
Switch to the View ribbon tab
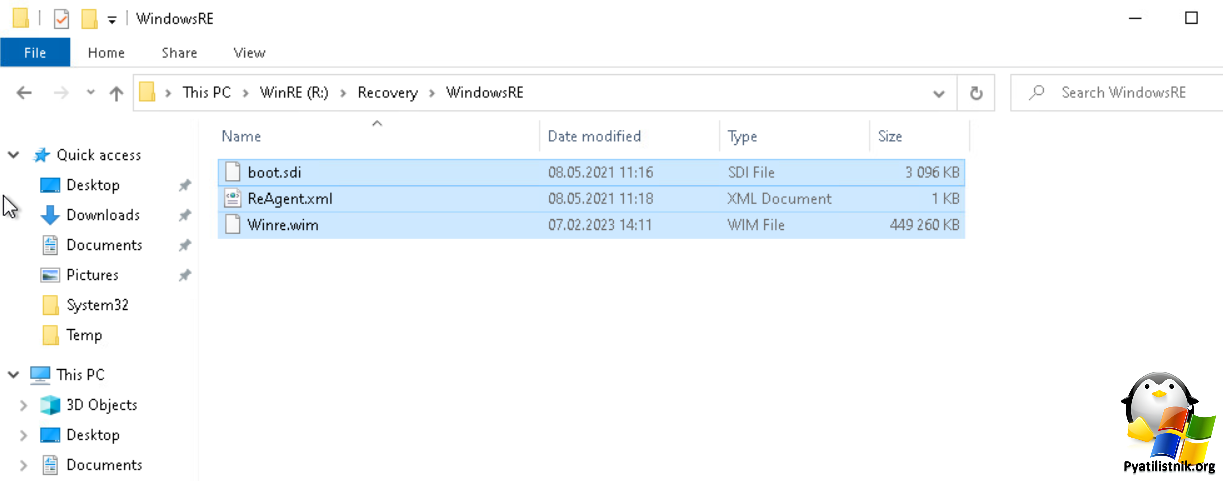coord(249,53)
